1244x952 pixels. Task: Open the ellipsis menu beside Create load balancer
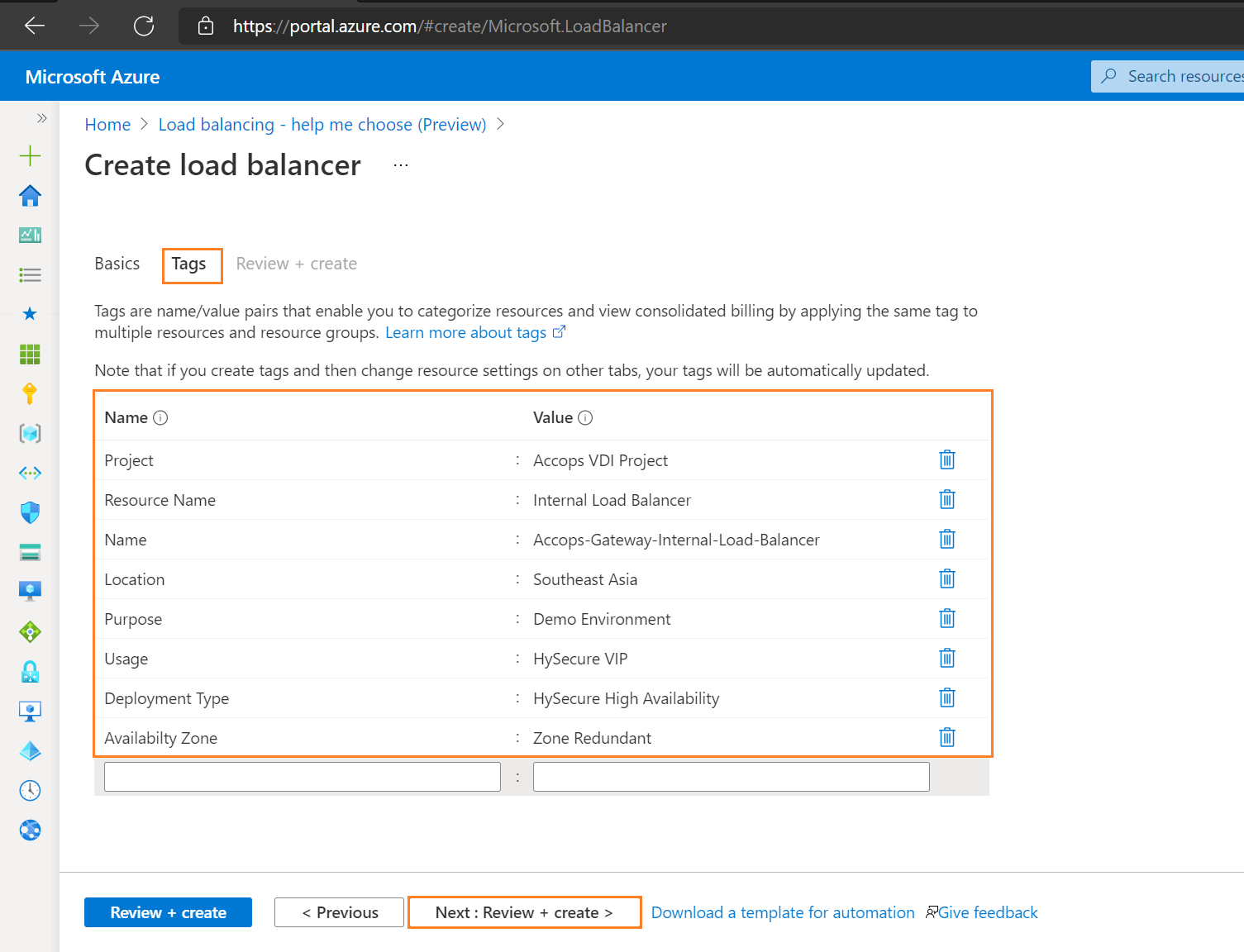point(401,165)
